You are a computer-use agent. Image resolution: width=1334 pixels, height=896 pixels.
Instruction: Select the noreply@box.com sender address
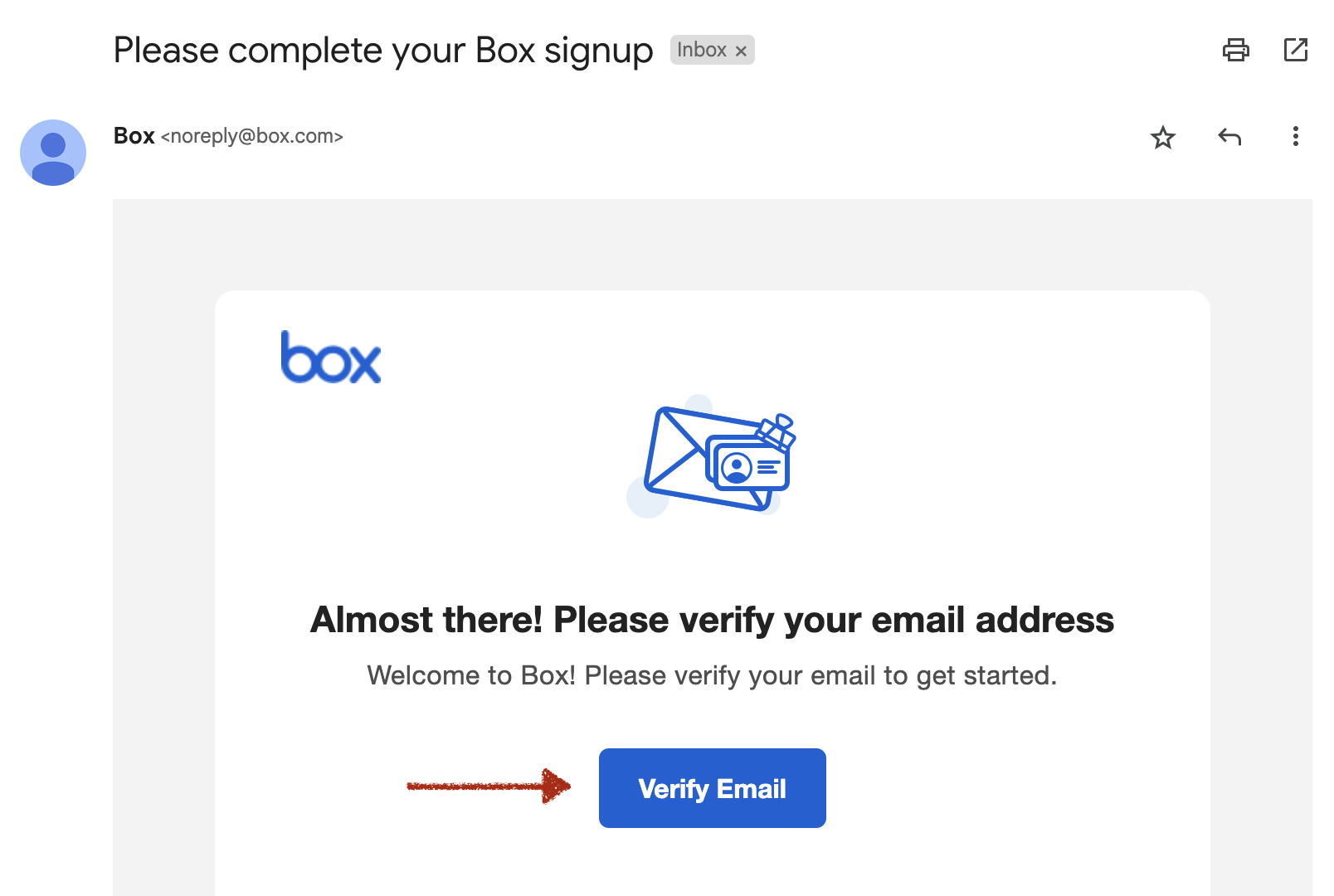(x=252, y=137)
